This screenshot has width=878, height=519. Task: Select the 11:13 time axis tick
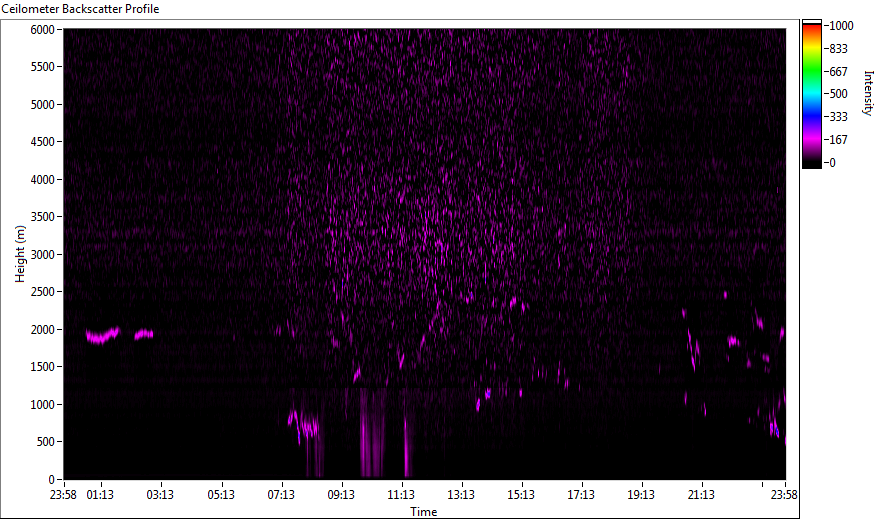[x=401, y=494]
